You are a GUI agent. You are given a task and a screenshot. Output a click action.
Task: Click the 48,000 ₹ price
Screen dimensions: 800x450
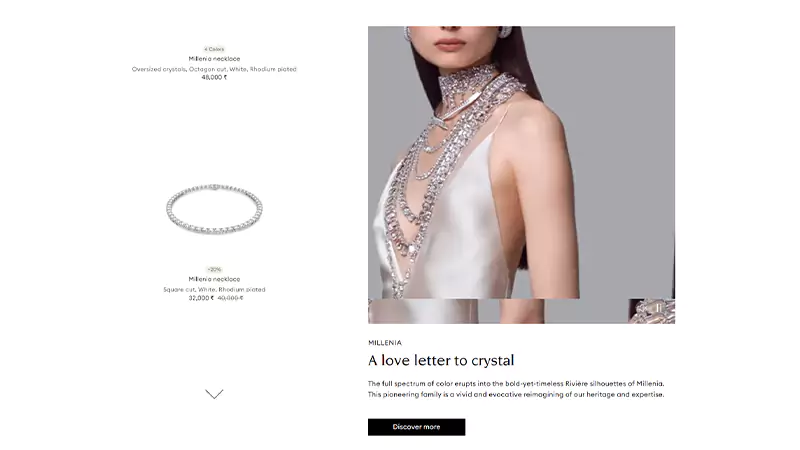[x=214, y=78]
